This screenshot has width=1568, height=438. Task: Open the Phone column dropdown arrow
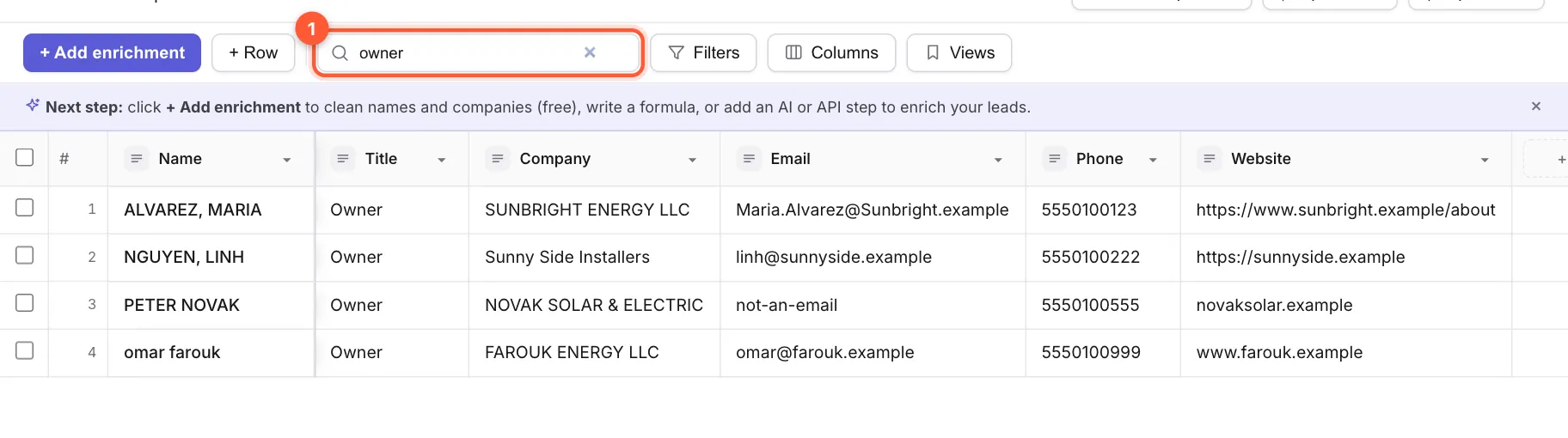[1153, 160]
